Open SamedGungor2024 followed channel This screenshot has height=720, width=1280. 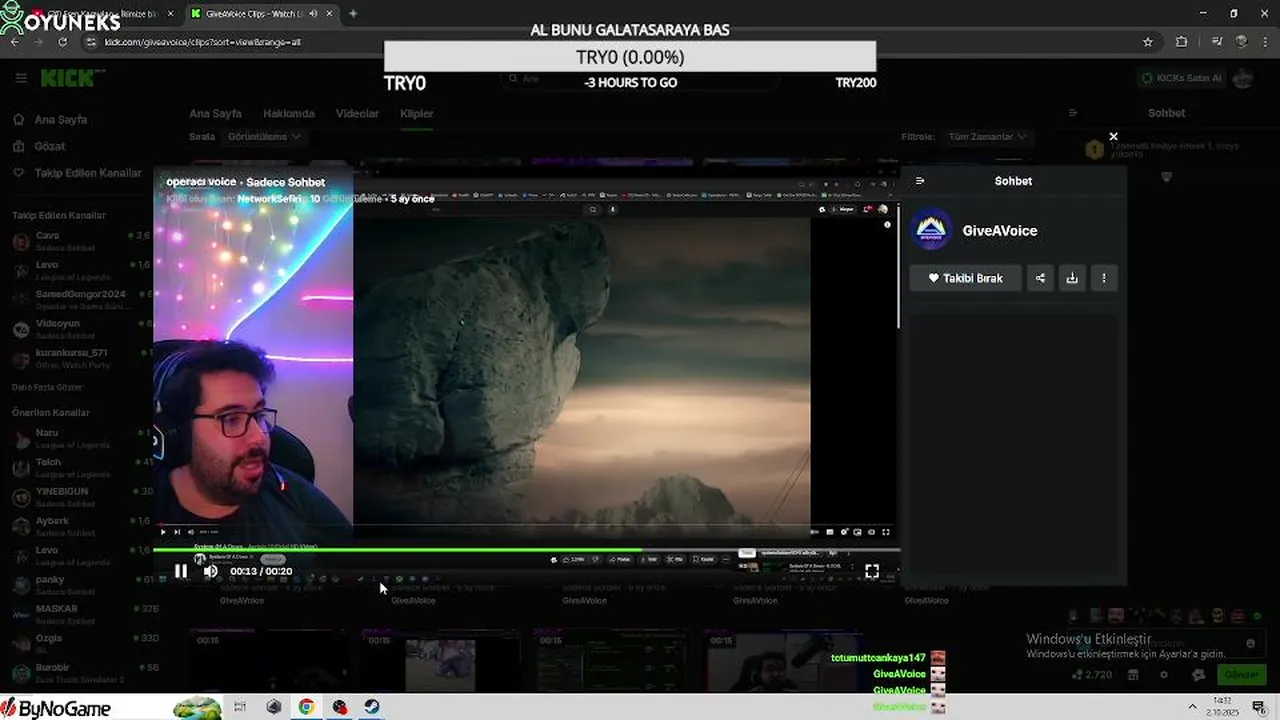(x=80, y=299)
